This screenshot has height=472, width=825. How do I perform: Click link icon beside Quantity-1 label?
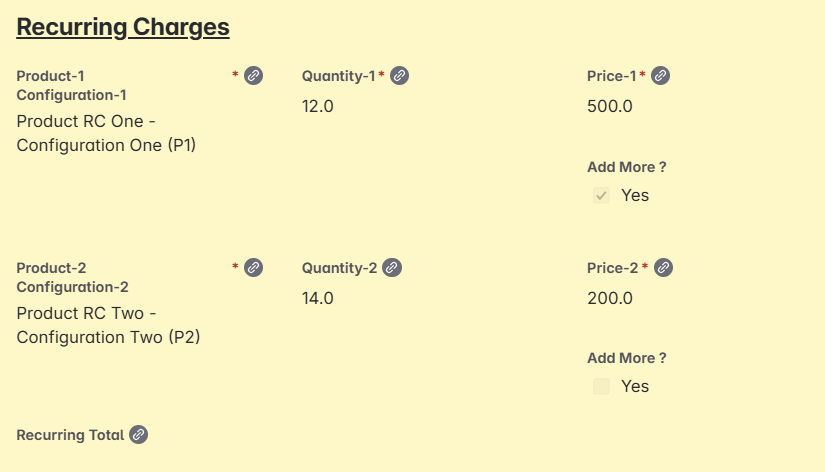(x=399, y=76)
